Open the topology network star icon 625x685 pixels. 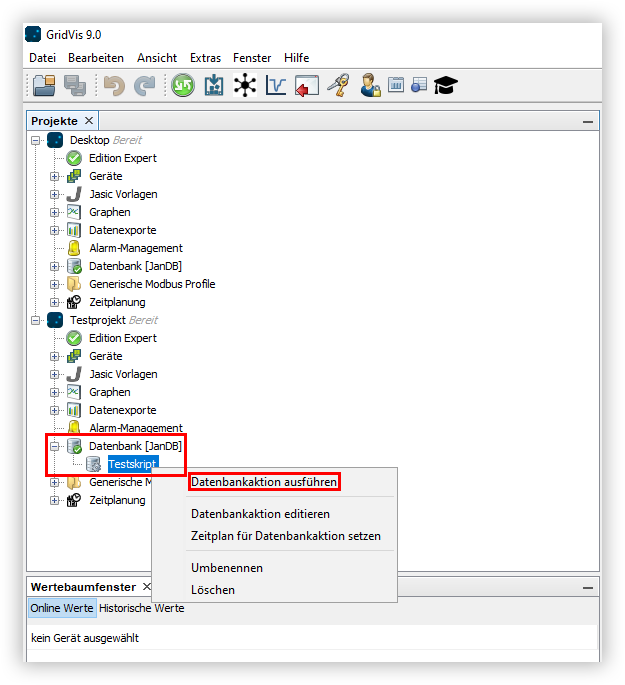click(245, 86)
